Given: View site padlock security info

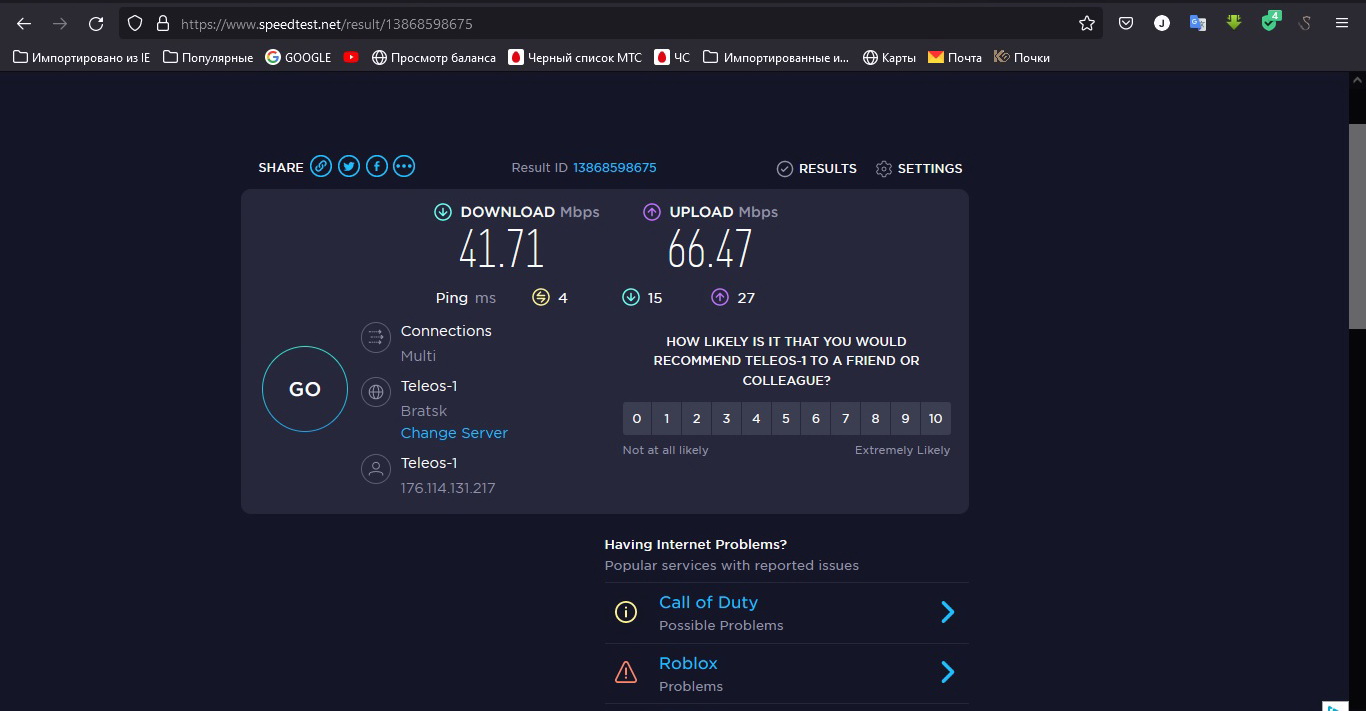Looking at the screenshot, I should [163, 23].
